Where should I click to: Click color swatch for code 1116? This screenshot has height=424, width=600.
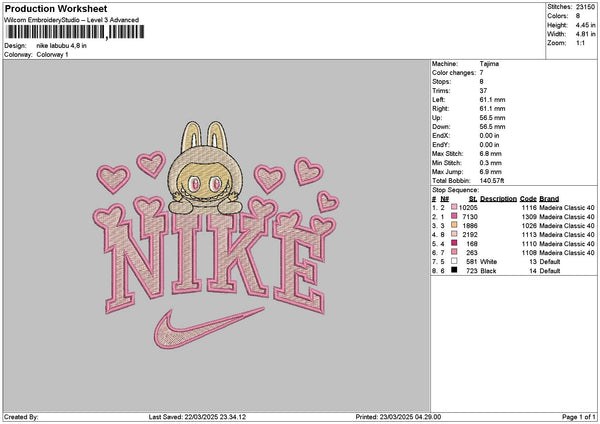pyautogui.click(x=454, y=208)
